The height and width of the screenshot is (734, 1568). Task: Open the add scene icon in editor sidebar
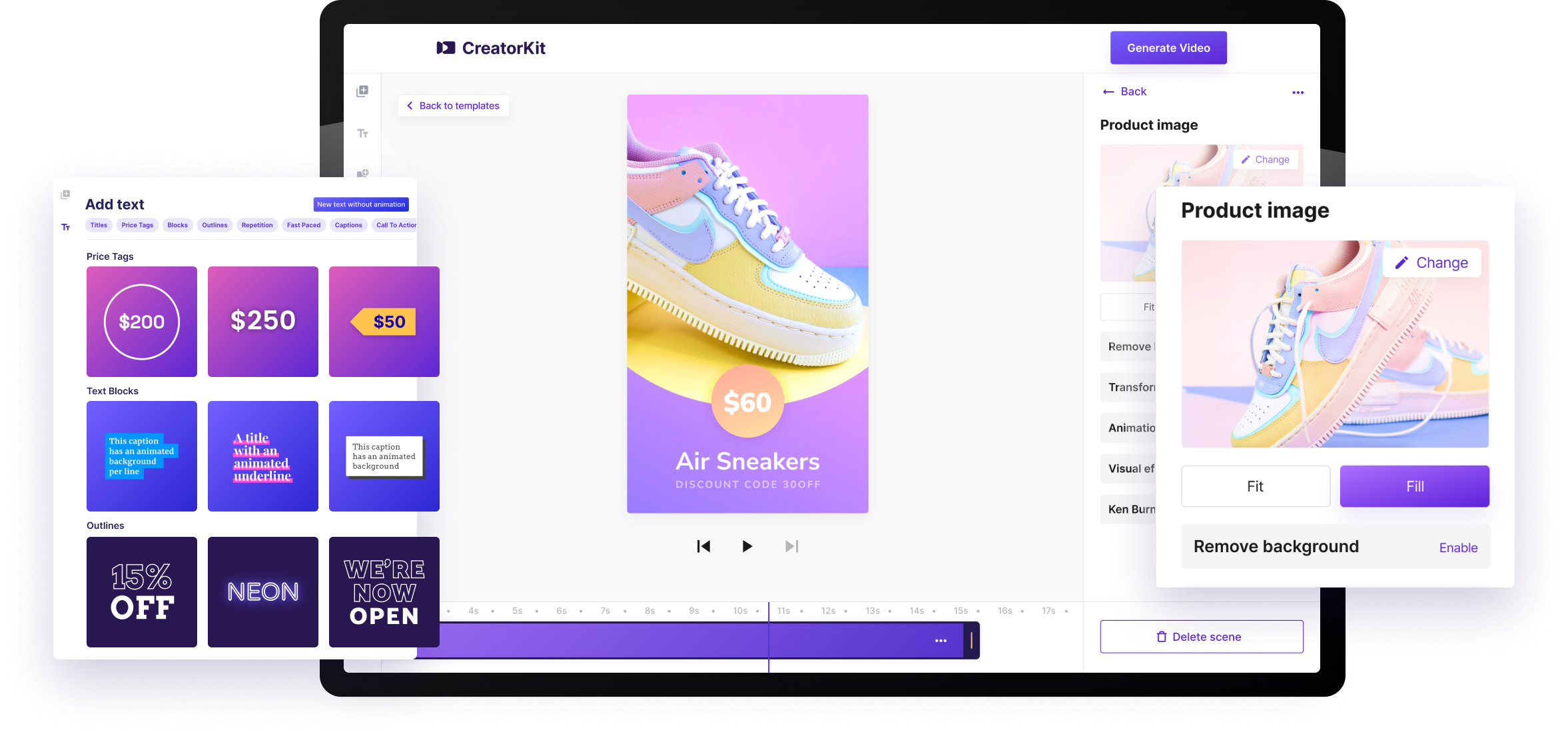(362, 91)
